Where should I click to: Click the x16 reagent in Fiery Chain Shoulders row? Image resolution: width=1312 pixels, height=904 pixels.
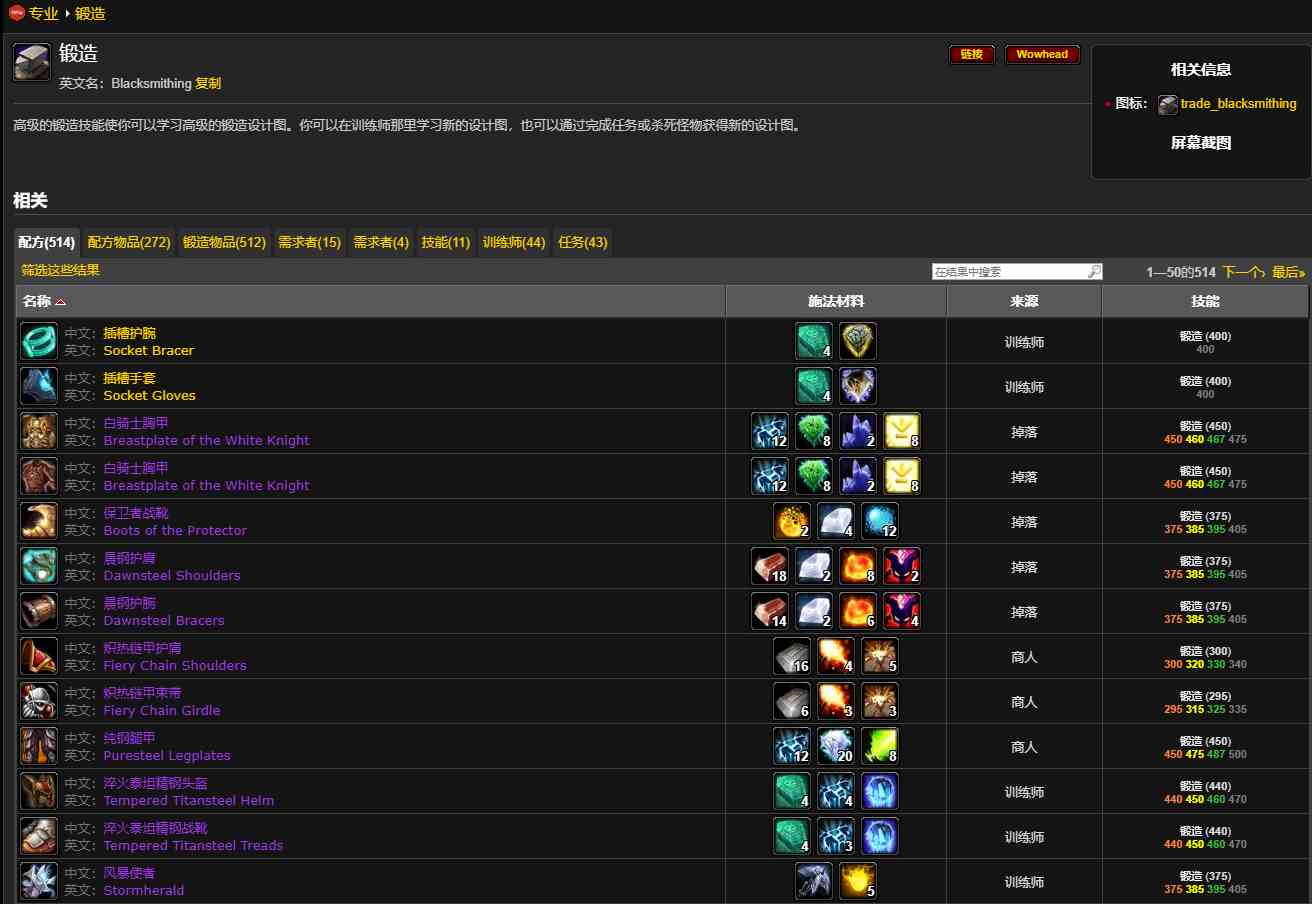792,656
